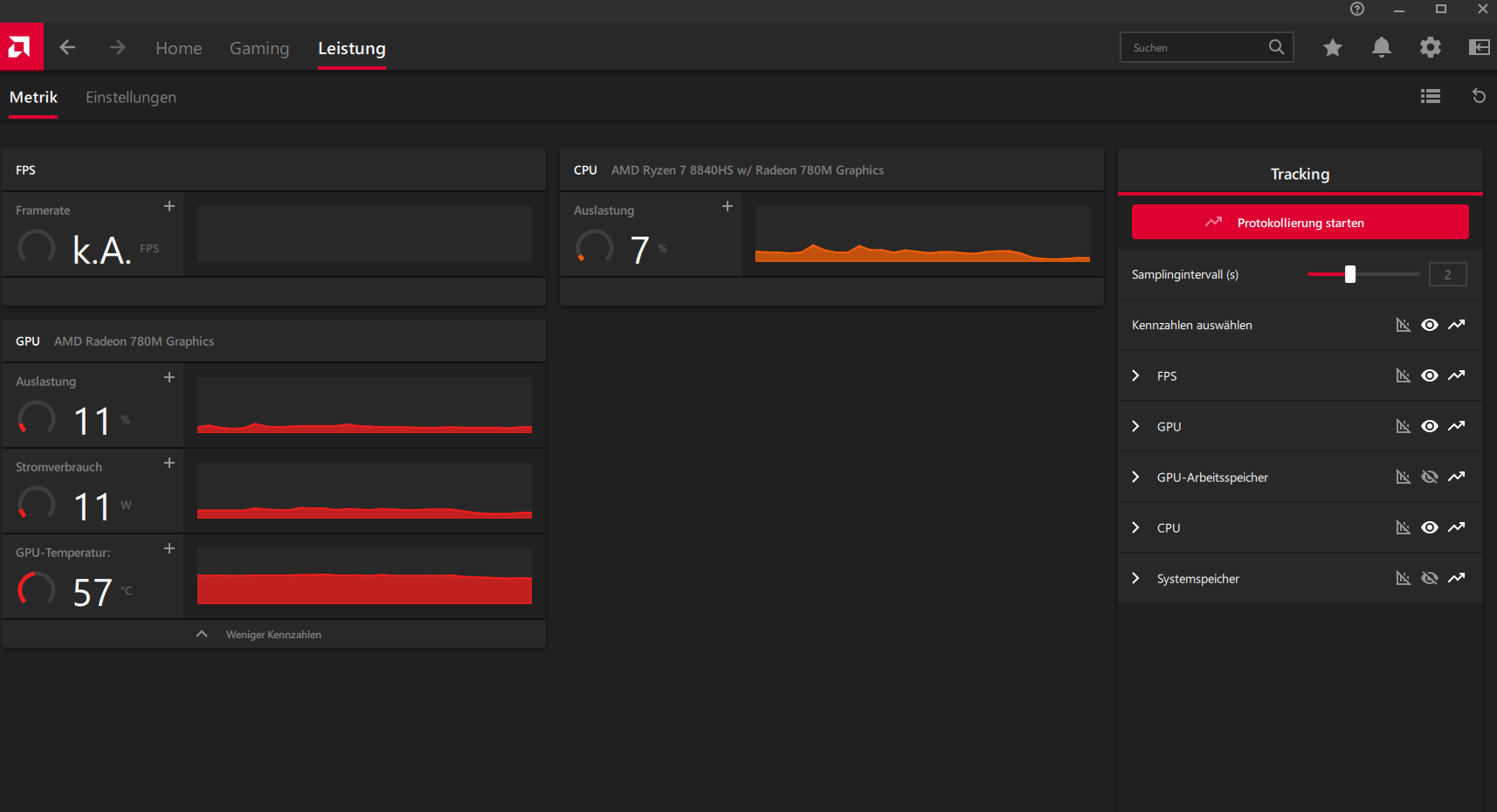Image resolution: width=1497 pixels, height=812 pixels.
Task: Click the trend-line icon in the FPS row
Action: pyautogui.click(x=1456, y=375)
